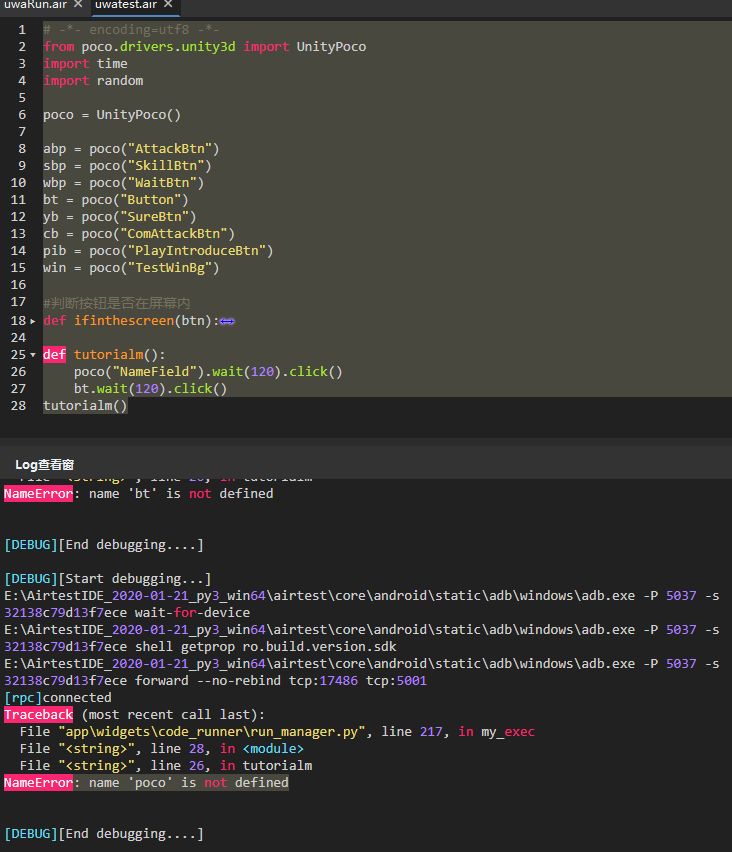Click the 'import random' line

tap(93, 81)
